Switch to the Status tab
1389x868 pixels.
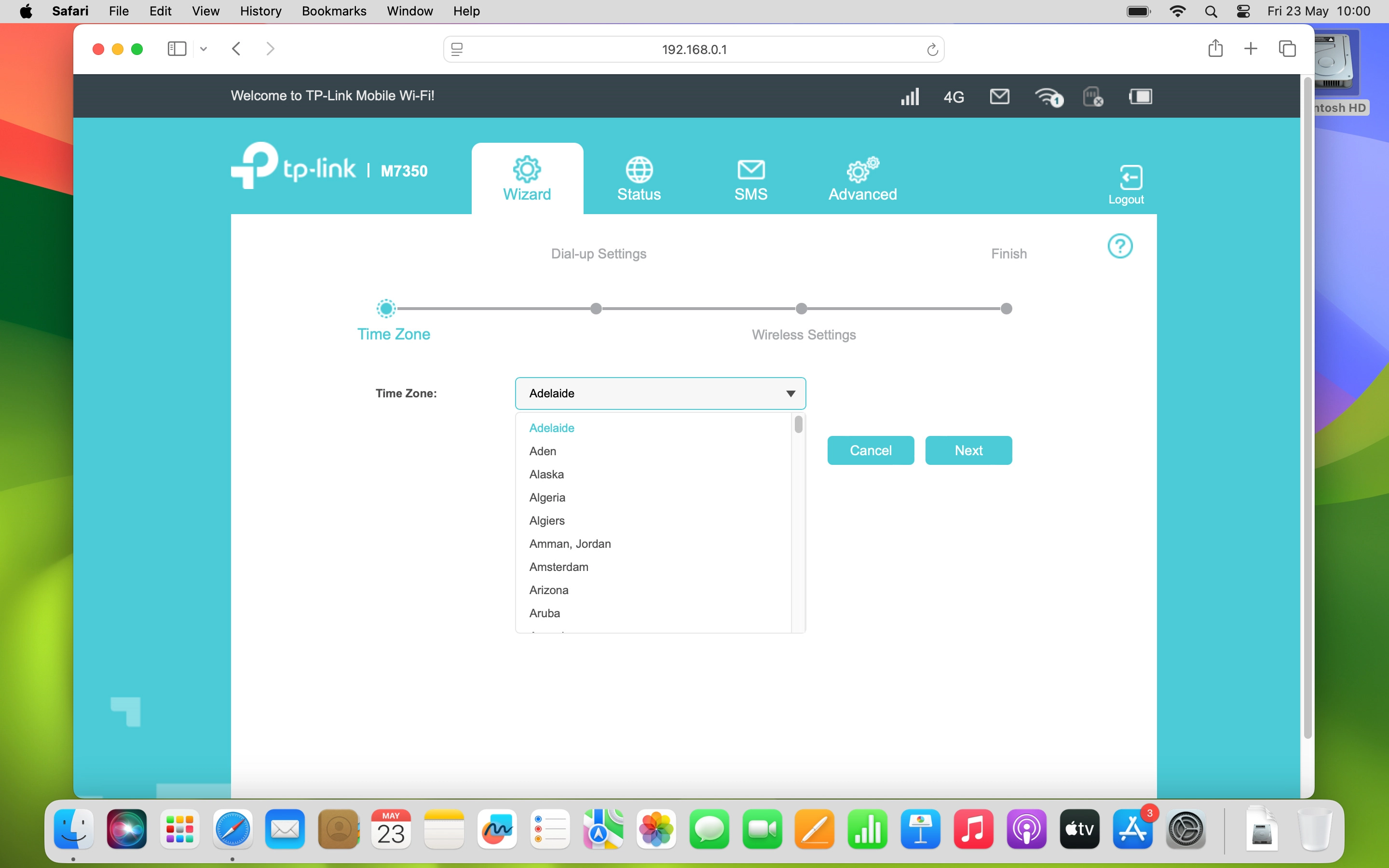(x=639, y=179)
